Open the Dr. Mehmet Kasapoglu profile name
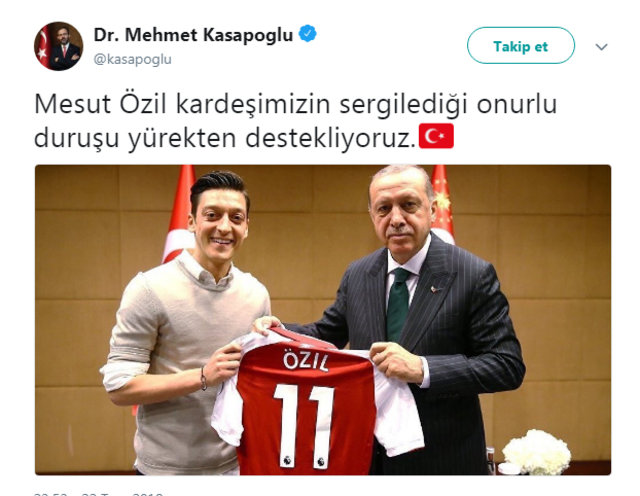 pos(193,35)
